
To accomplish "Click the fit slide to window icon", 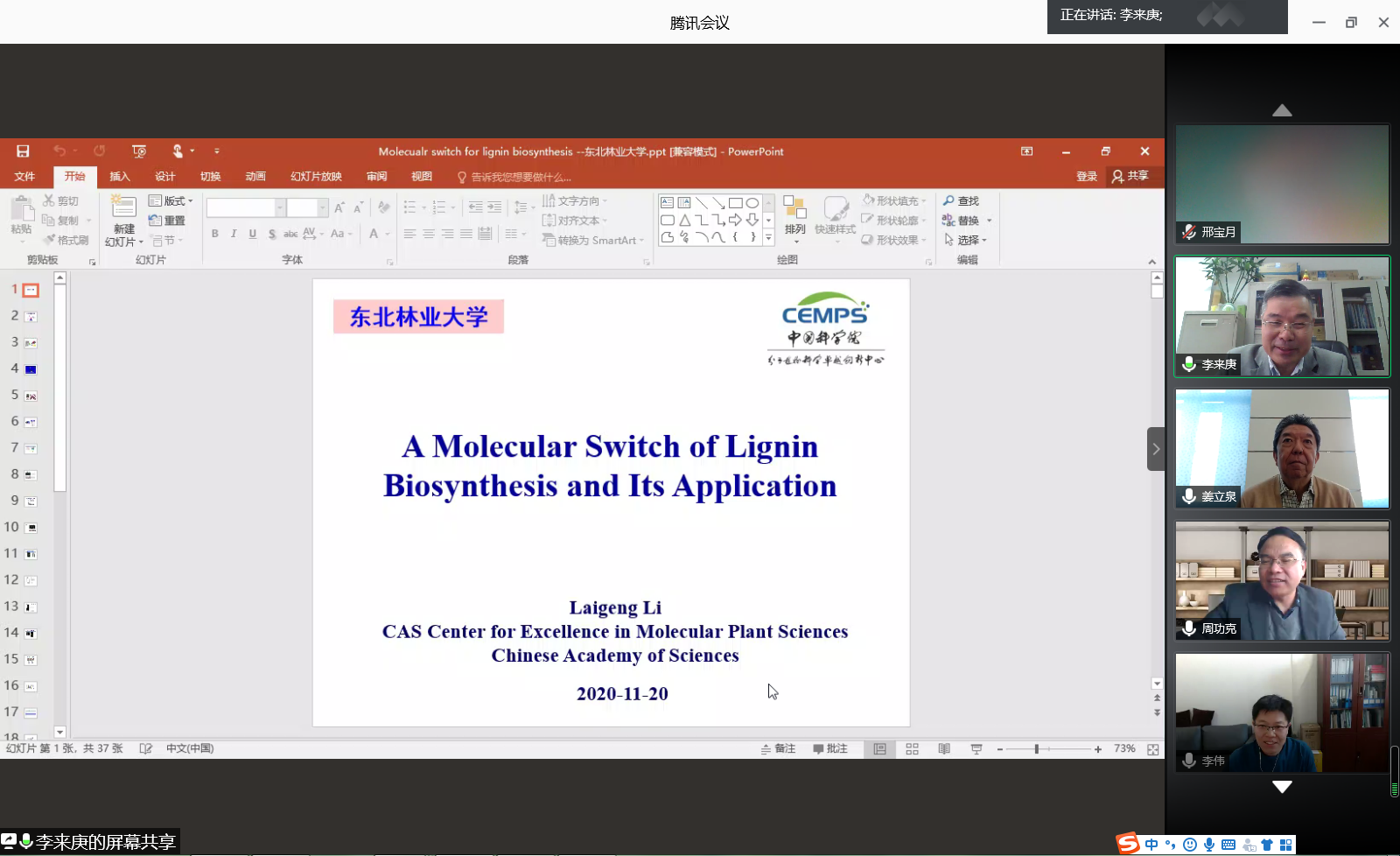I will (x=1153, y=749).
